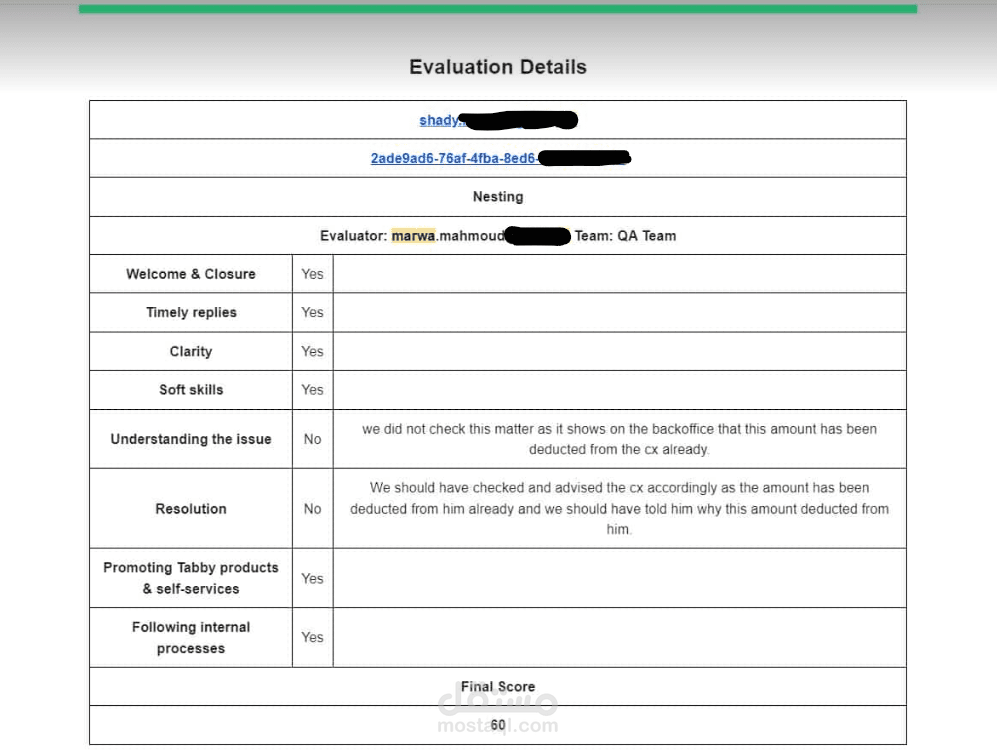Click the comment about backoffice amount deducted
997x751 pixels.
pos(619,439)
